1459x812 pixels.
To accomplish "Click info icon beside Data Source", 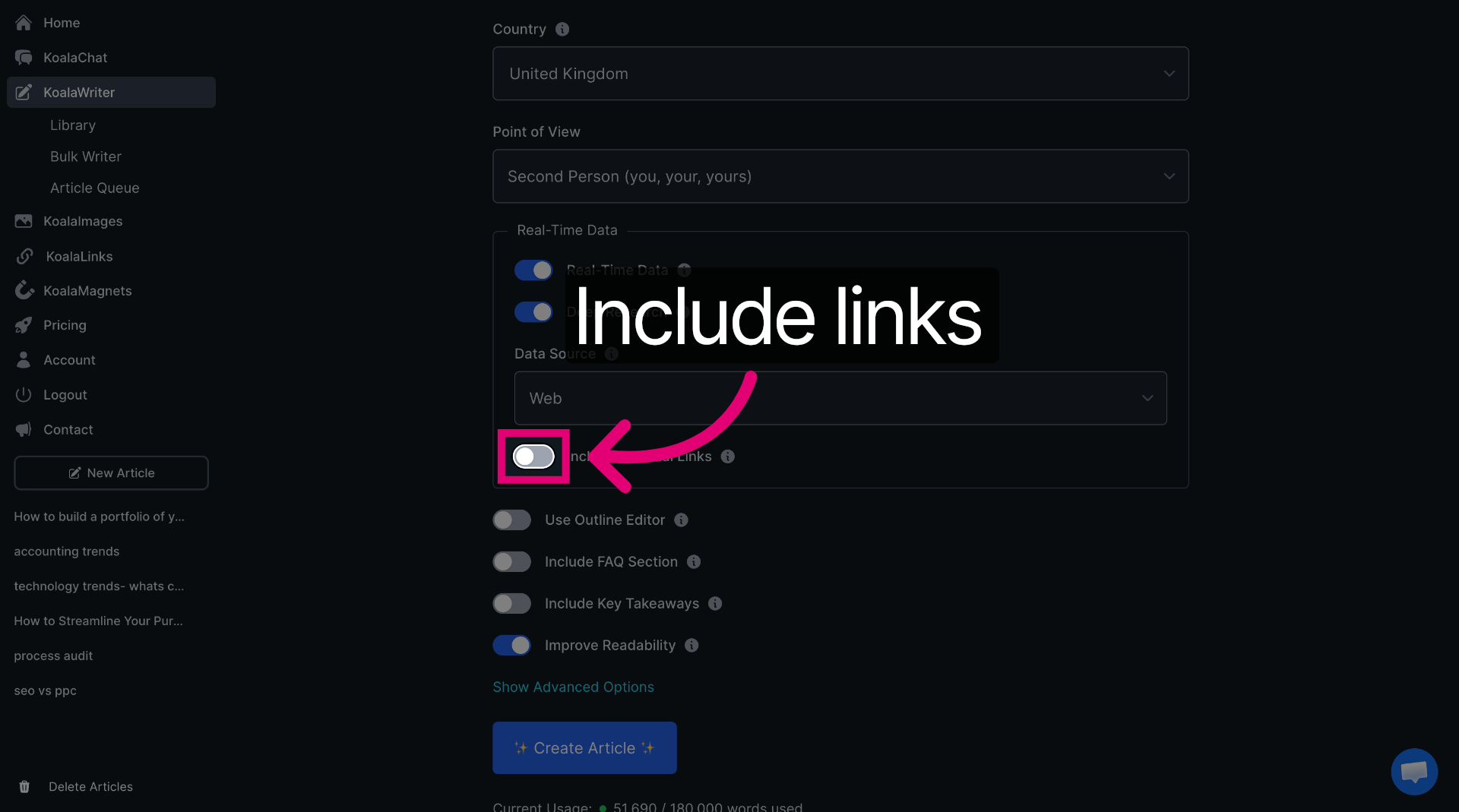I will coord(612,354).
